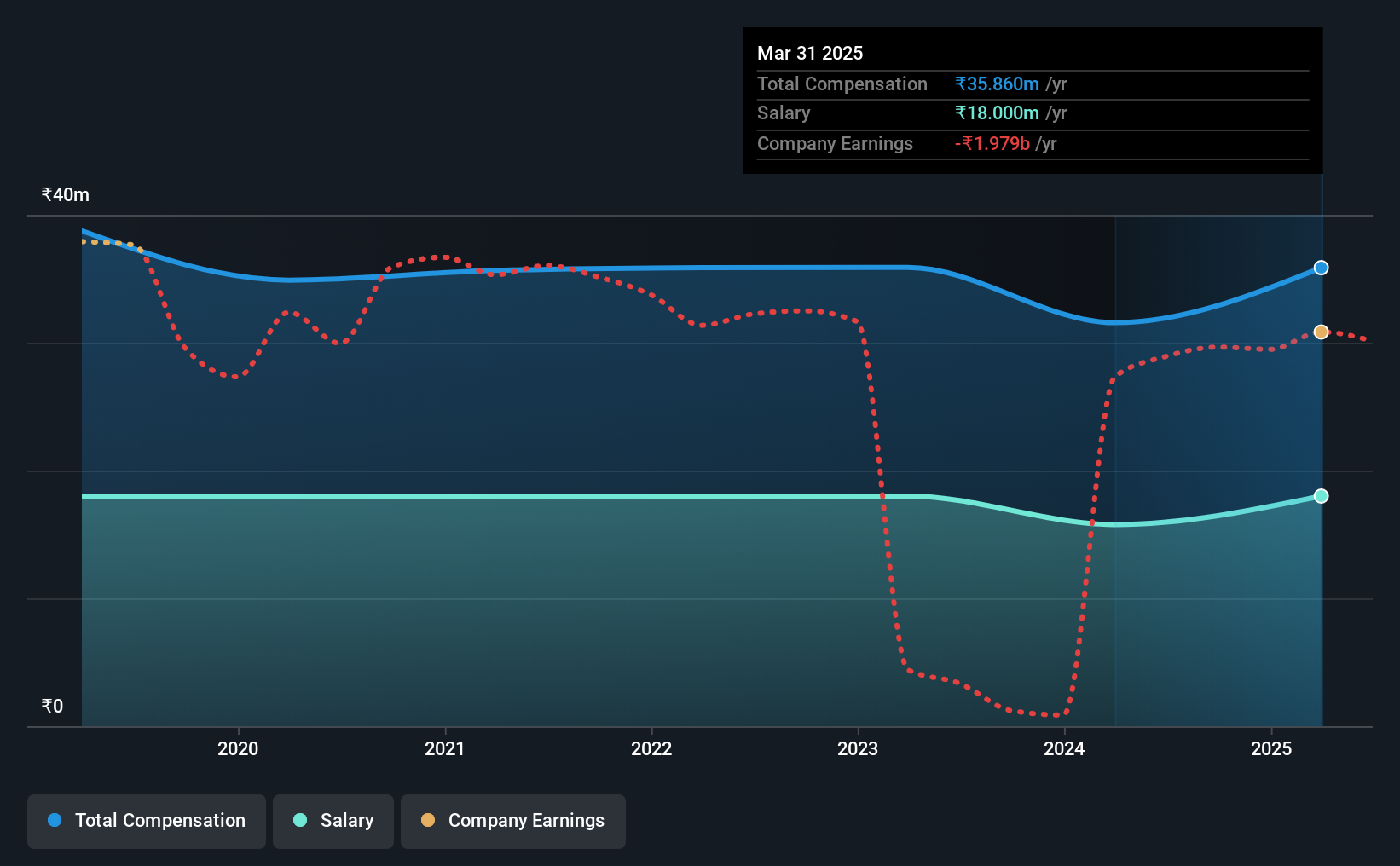This screenshot has width=1400, height=866.
Task: Click the teal dot in the Salary legend
Action: [x=300, y=820]
